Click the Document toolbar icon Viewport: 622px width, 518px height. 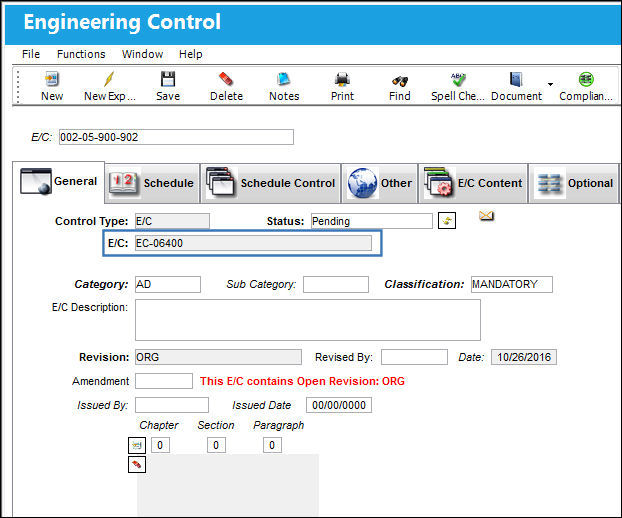pyautogui.click(x=516, y=86)
